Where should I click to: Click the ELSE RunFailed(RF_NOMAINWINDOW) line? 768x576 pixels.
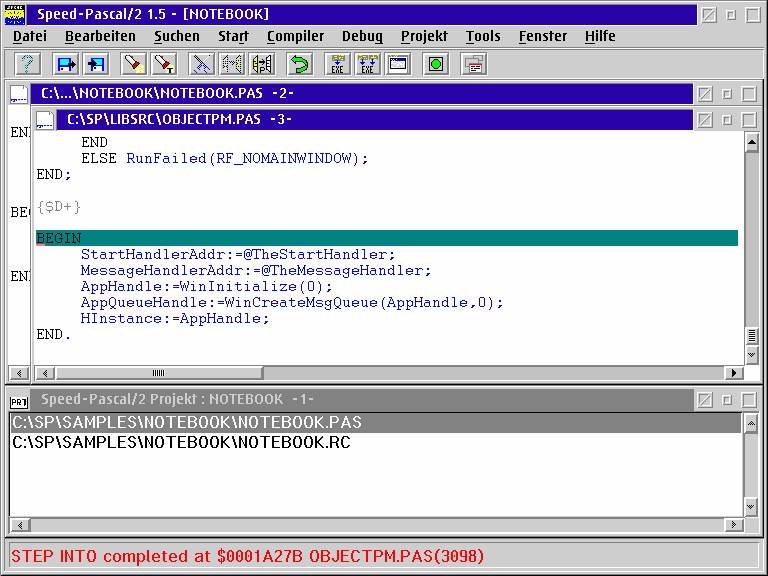coord(225,159)
